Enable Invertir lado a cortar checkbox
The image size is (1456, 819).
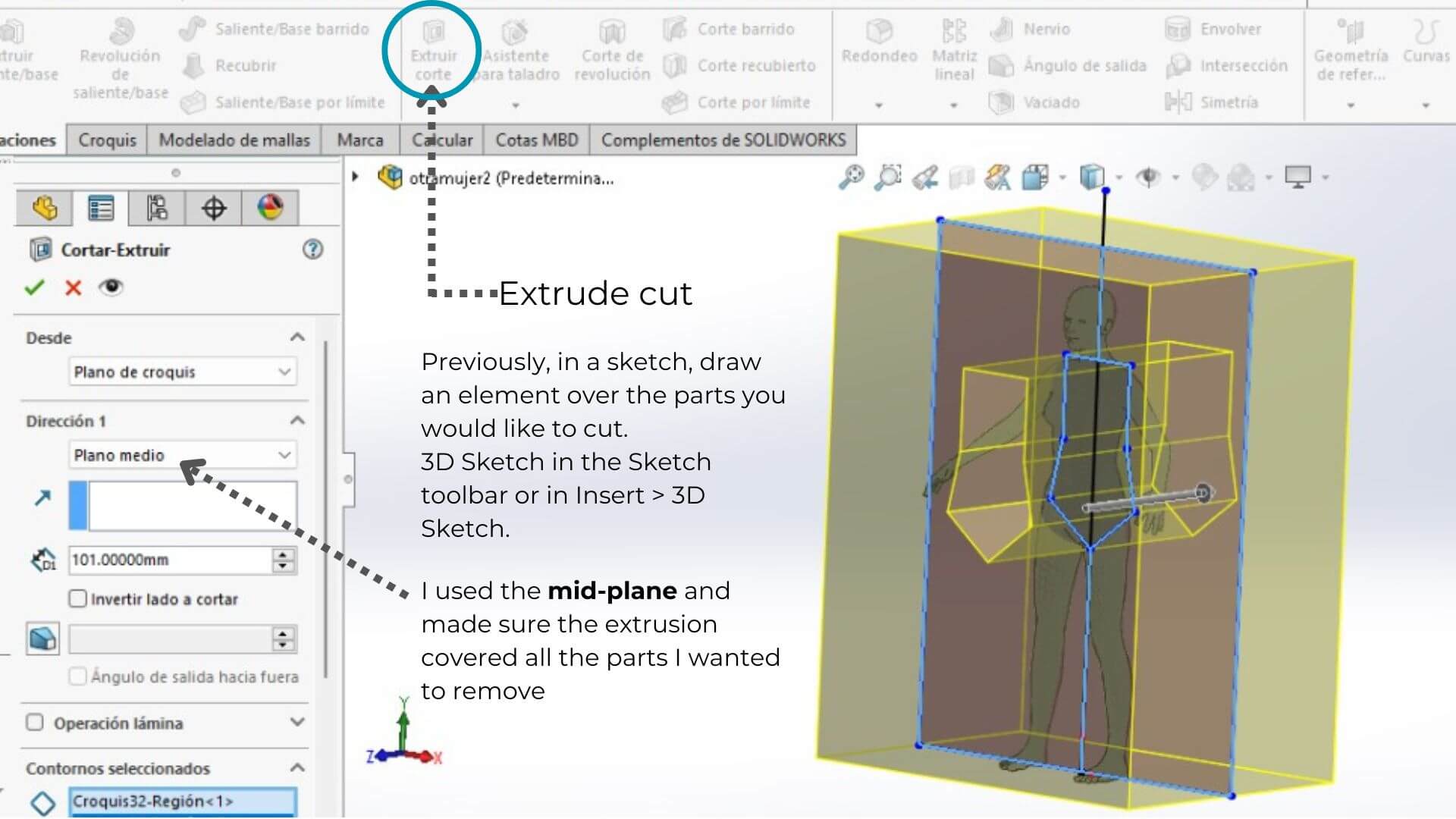77,599
